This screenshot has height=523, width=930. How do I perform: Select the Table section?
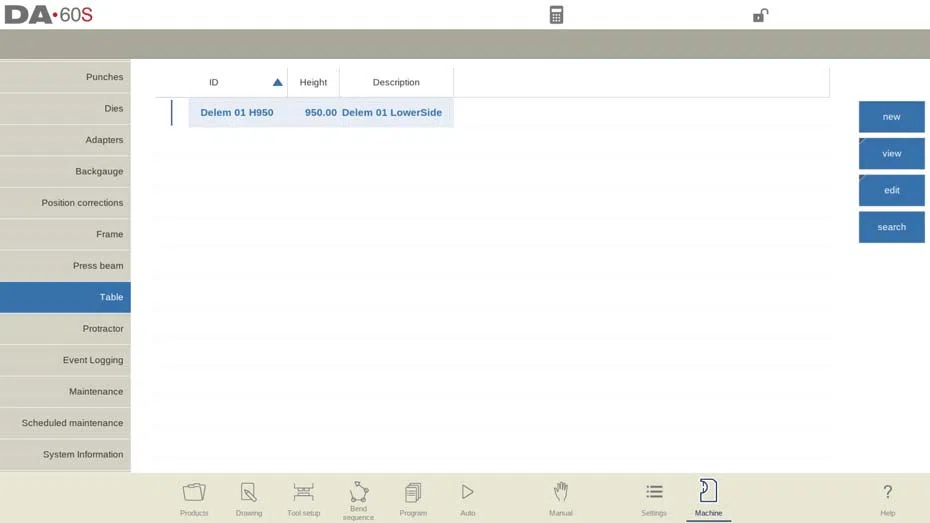point(65,297)
